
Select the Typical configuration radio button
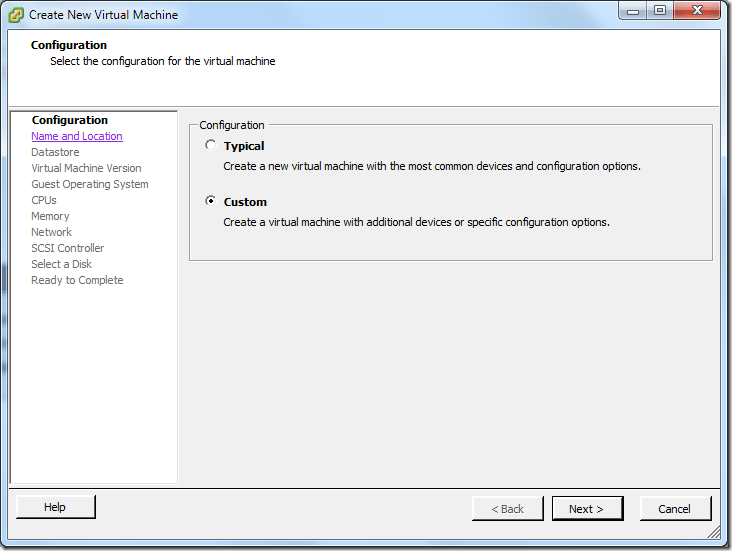click(211, 145)
